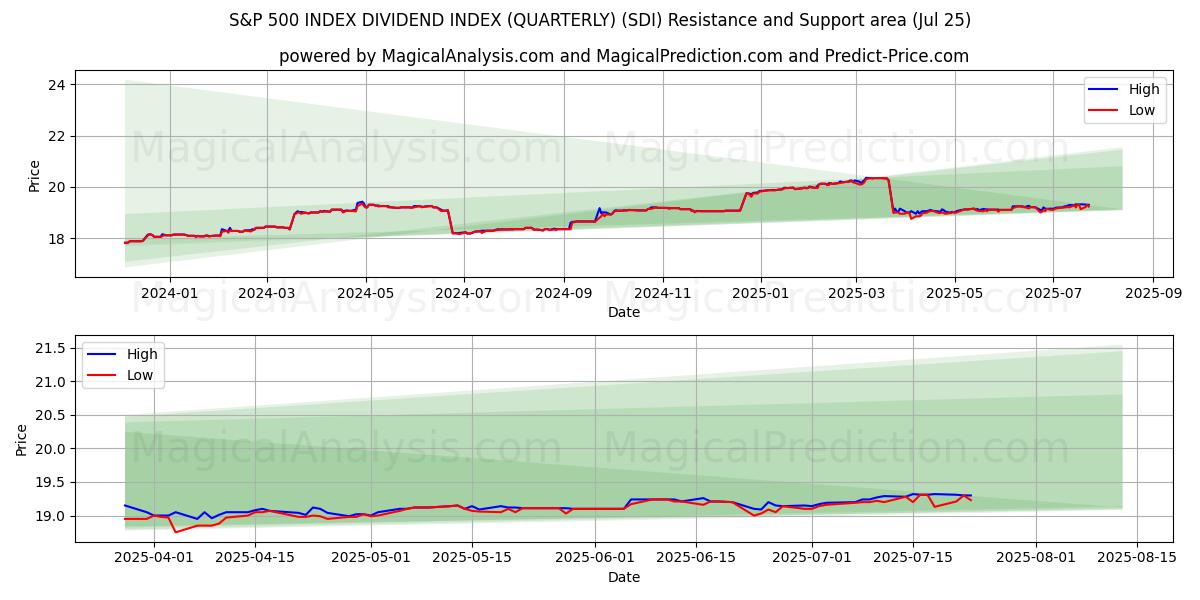Click the '19.5' price tick on lower chart
Image resolution: width=1200 pixels, height=600 pixels.
click(52, 483)
